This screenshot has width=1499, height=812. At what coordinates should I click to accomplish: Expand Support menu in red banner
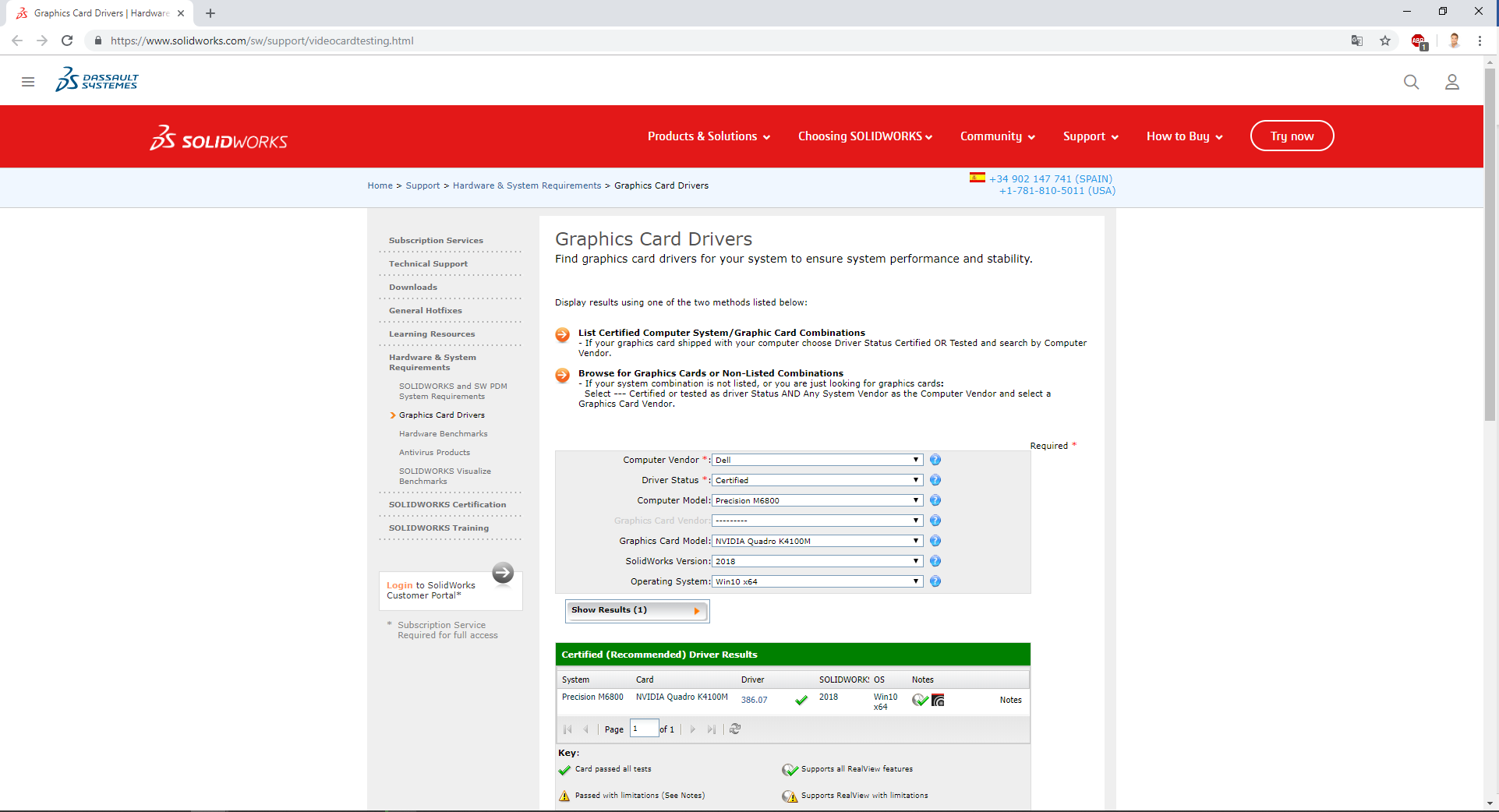coord(1091,136)
